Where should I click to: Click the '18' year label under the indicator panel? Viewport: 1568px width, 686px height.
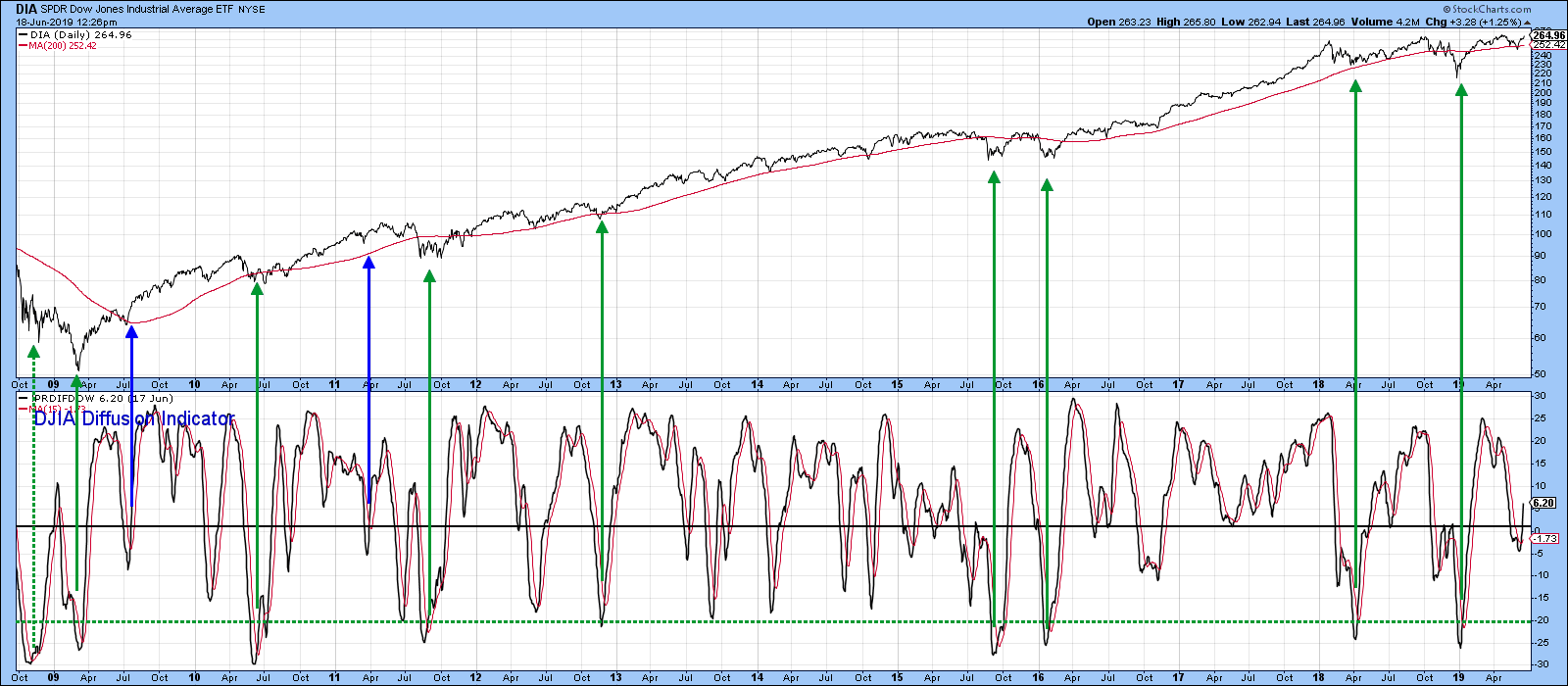(x=1319, y=677)
